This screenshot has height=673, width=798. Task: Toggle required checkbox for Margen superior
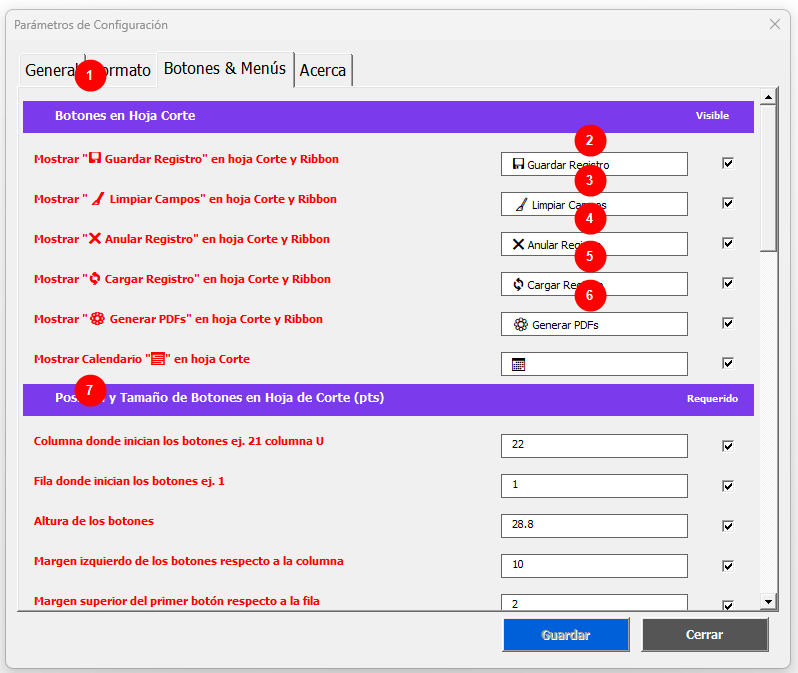click(728, 605)
